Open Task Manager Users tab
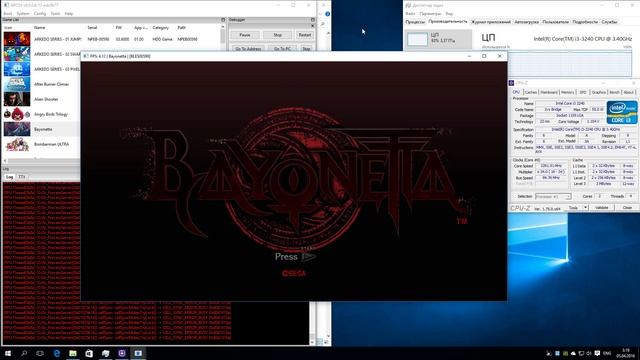Screen dimensions: 640x360 point(555,22)
